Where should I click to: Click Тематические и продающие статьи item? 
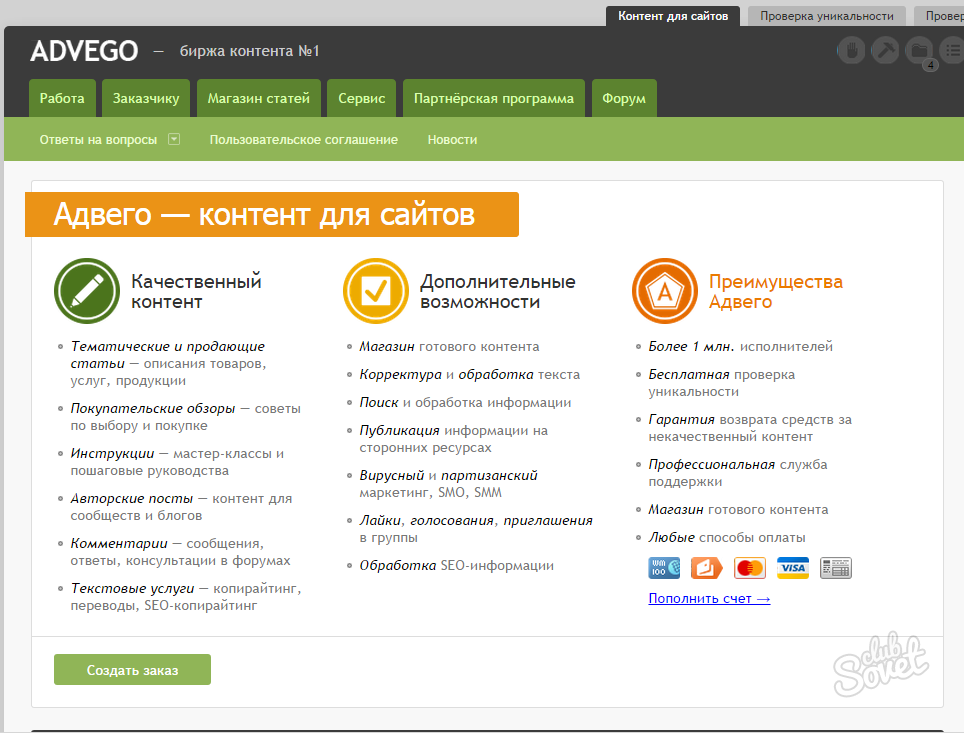168,363
